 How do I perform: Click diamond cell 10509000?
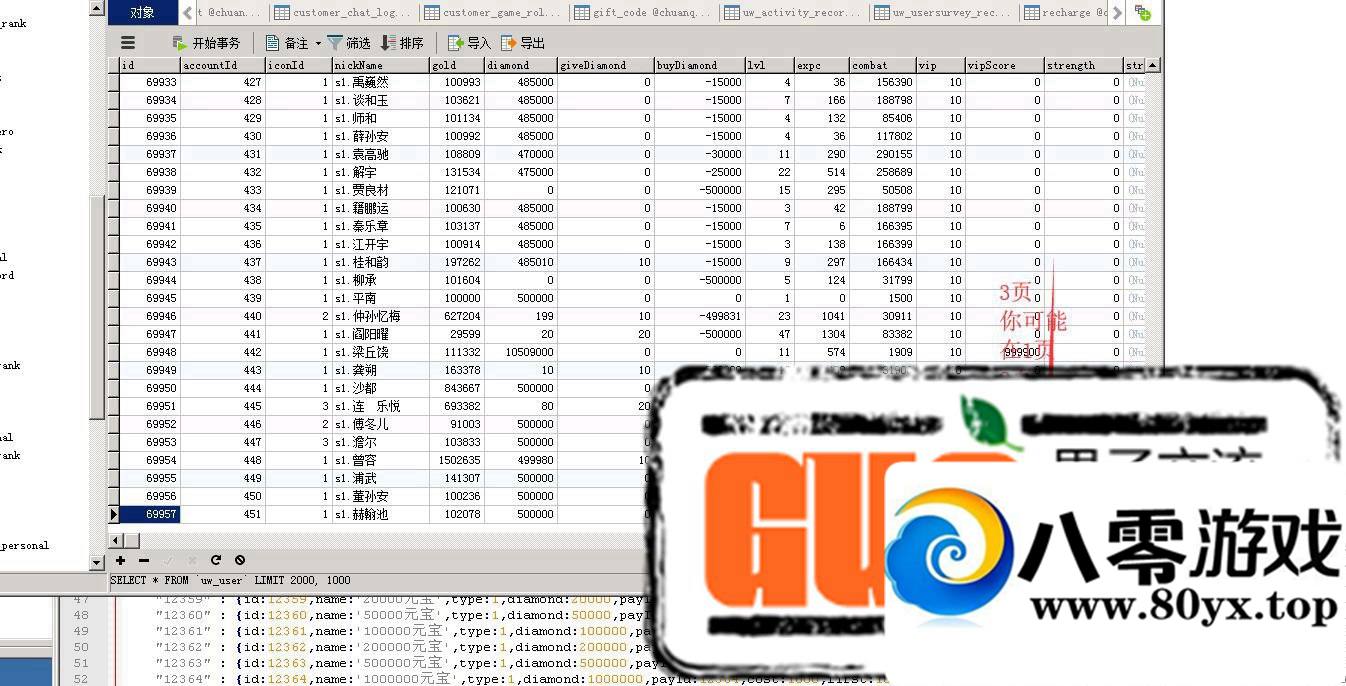521,352
